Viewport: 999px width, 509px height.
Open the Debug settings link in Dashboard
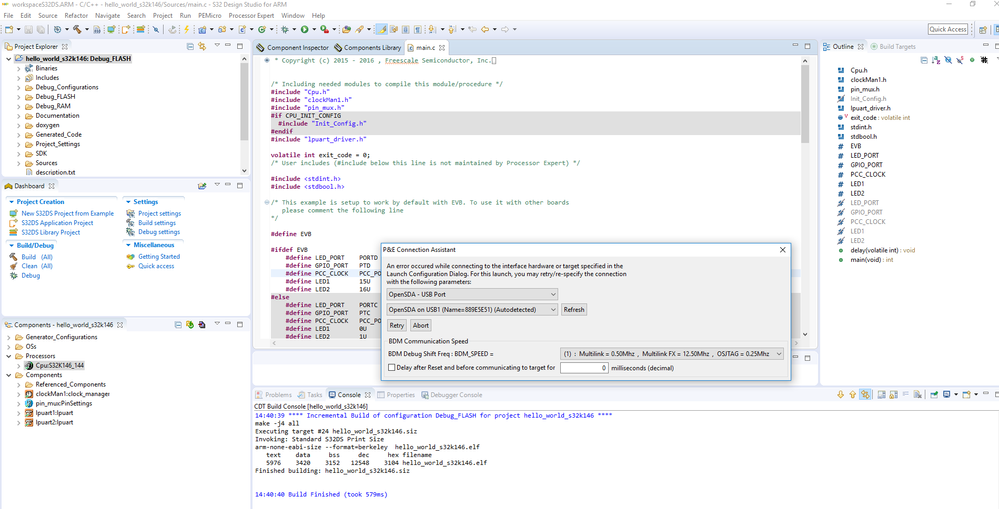[x=158, y=232]
